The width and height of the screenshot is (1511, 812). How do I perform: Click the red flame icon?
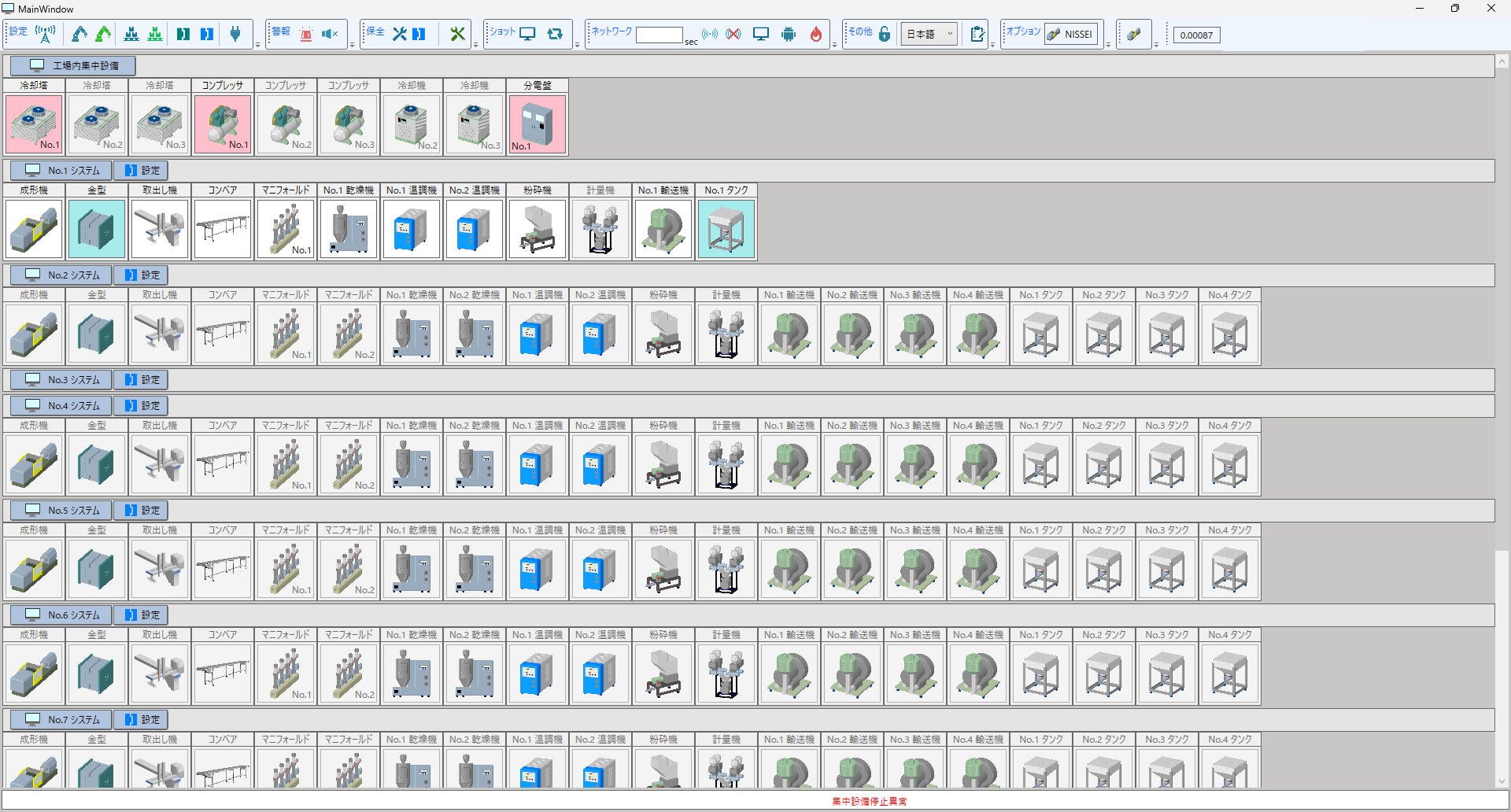[x=816, y=34]
